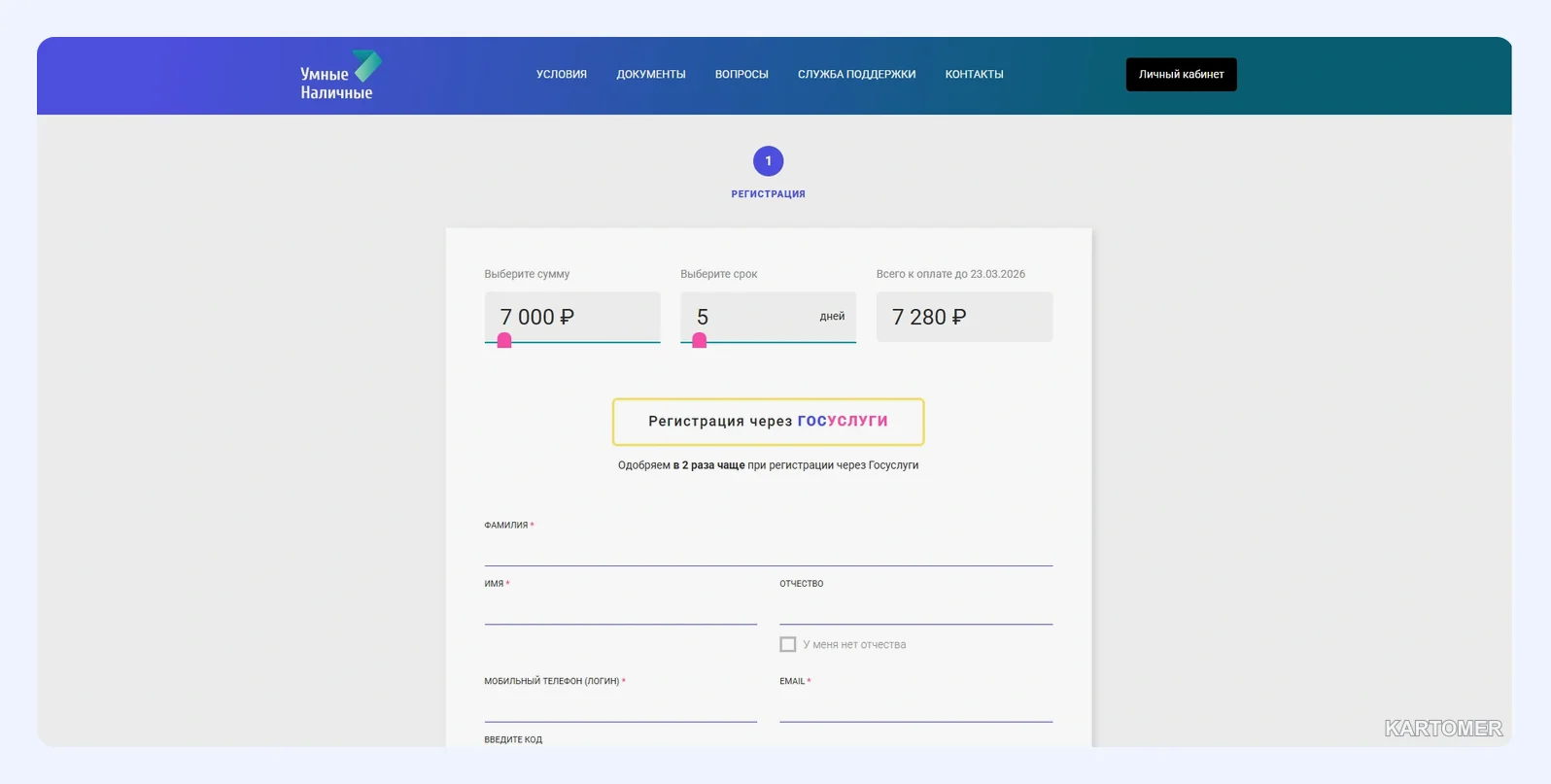Click the loan amount field showing 7 000 ₽
The height and width of the screenshot is (784, 1551).
pos(572,317)
